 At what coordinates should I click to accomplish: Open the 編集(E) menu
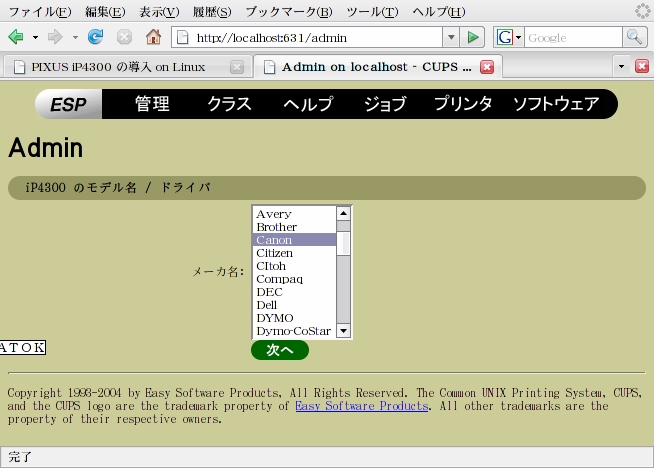[105, 12]
